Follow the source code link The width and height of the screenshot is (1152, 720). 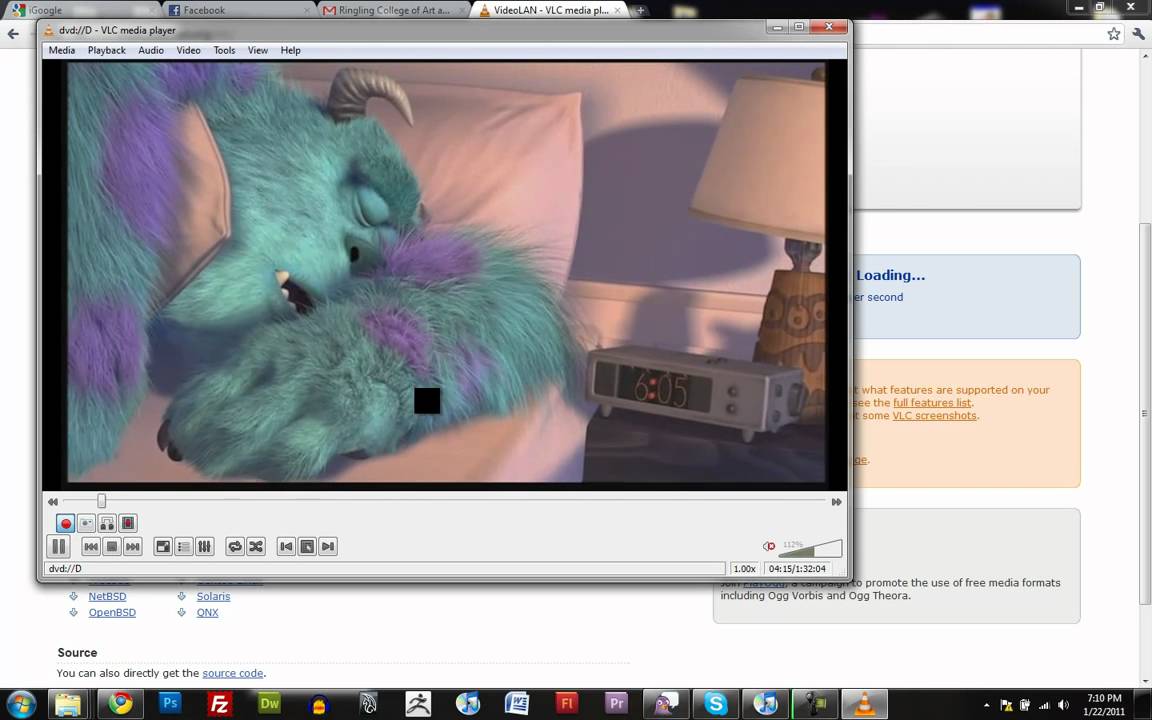(232, 673)
